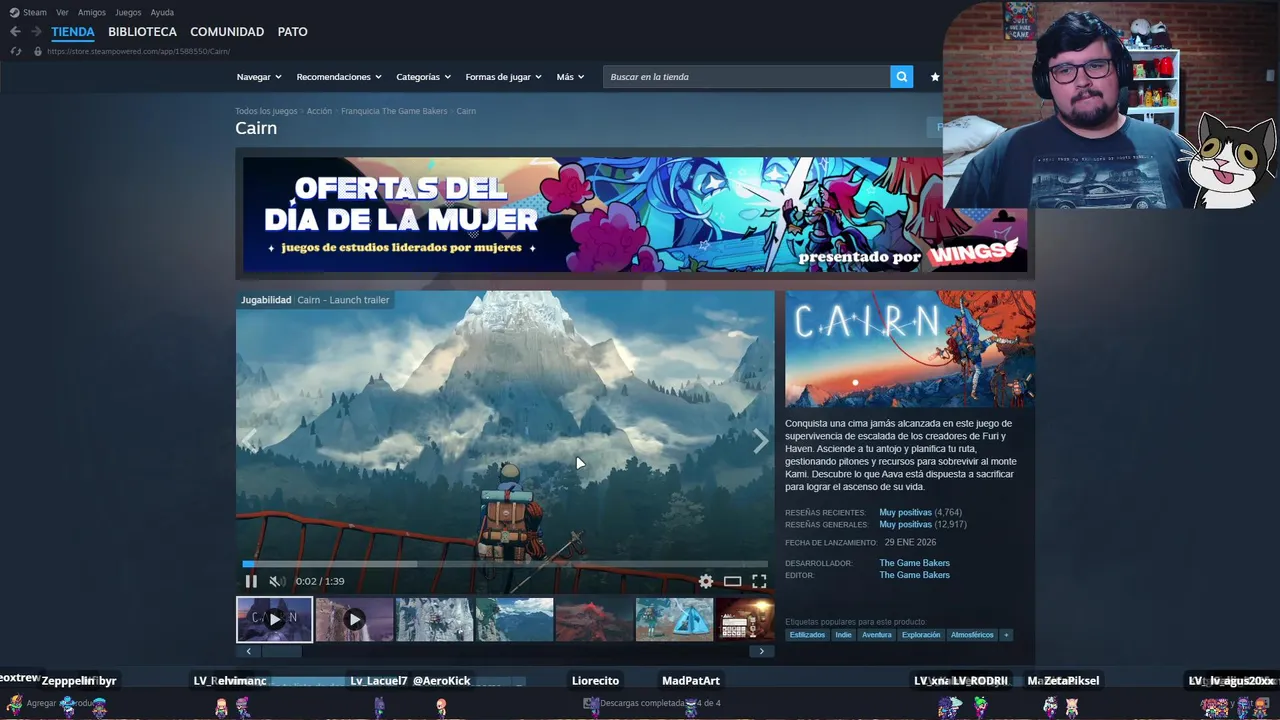Open the Juegos menu

[128, 12]
